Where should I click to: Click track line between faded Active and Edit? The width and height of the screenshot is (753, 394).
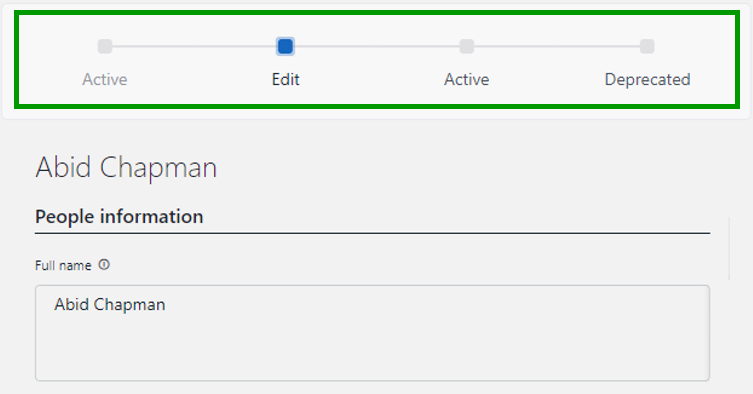(x=195, y=47)
